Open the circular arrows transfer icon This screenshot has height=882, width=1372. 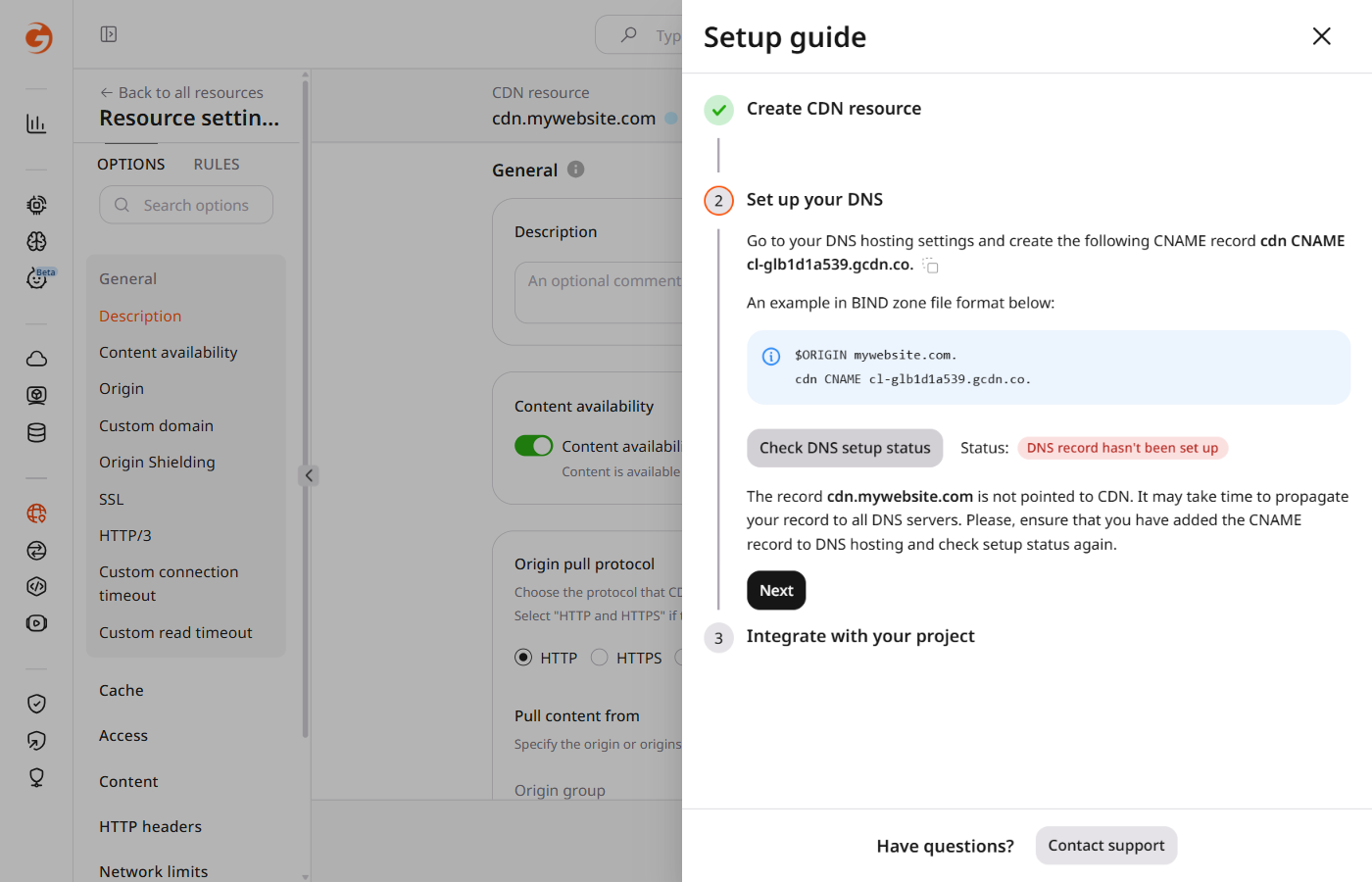coord(36,550)
